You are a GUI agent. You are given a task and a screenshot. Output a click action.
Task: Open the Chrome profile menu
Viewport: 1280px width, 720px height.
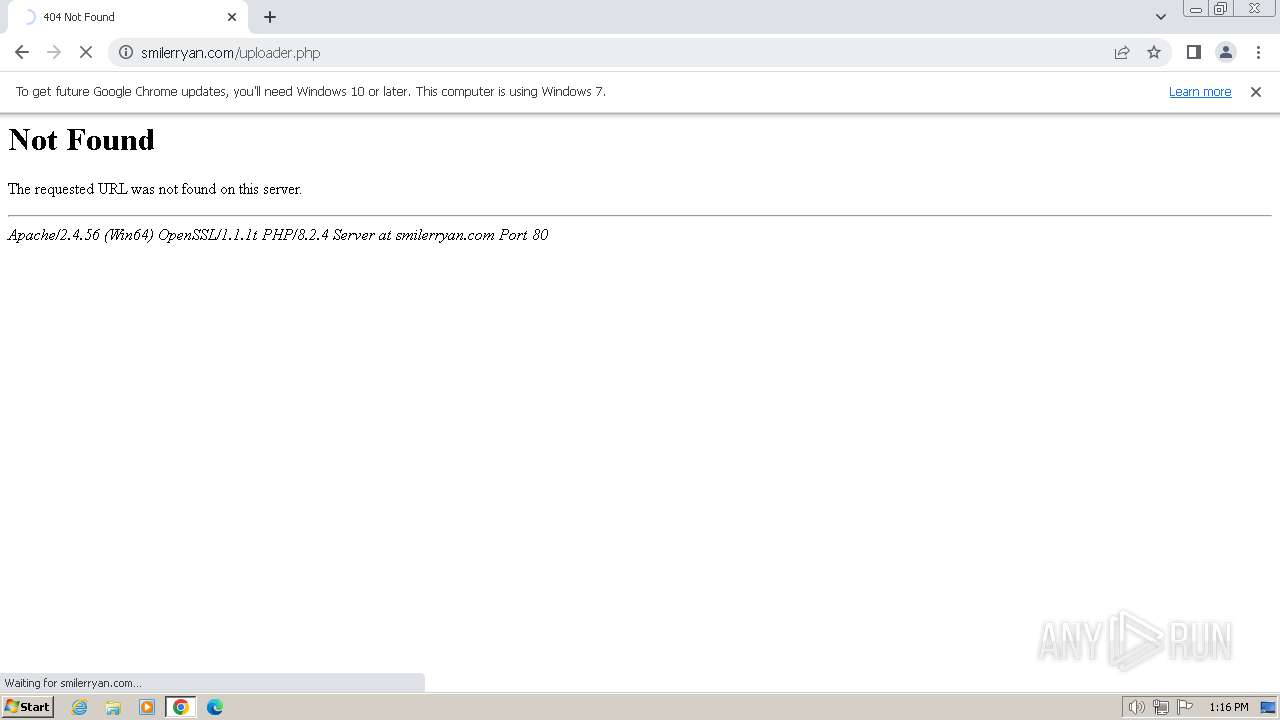1226,52
